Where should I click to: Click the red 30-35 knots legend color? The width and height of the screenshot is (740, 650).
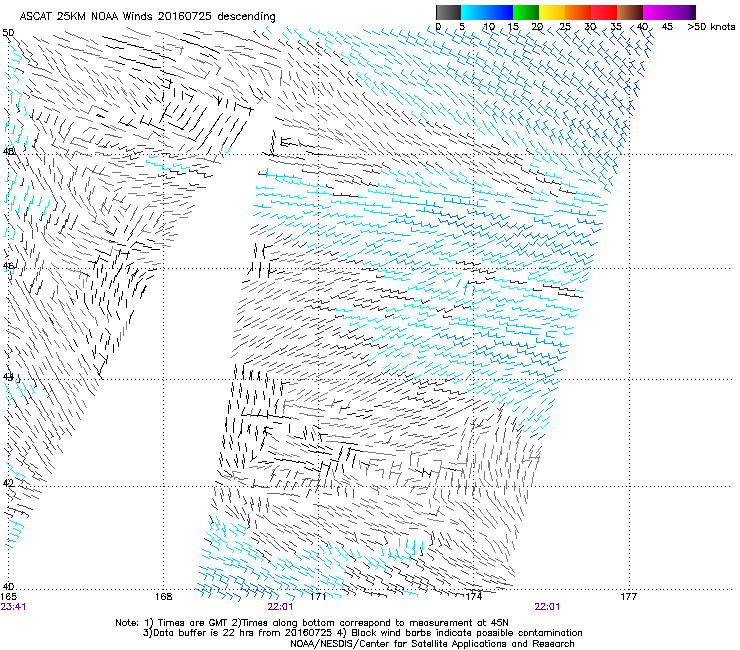pos(604,12)
